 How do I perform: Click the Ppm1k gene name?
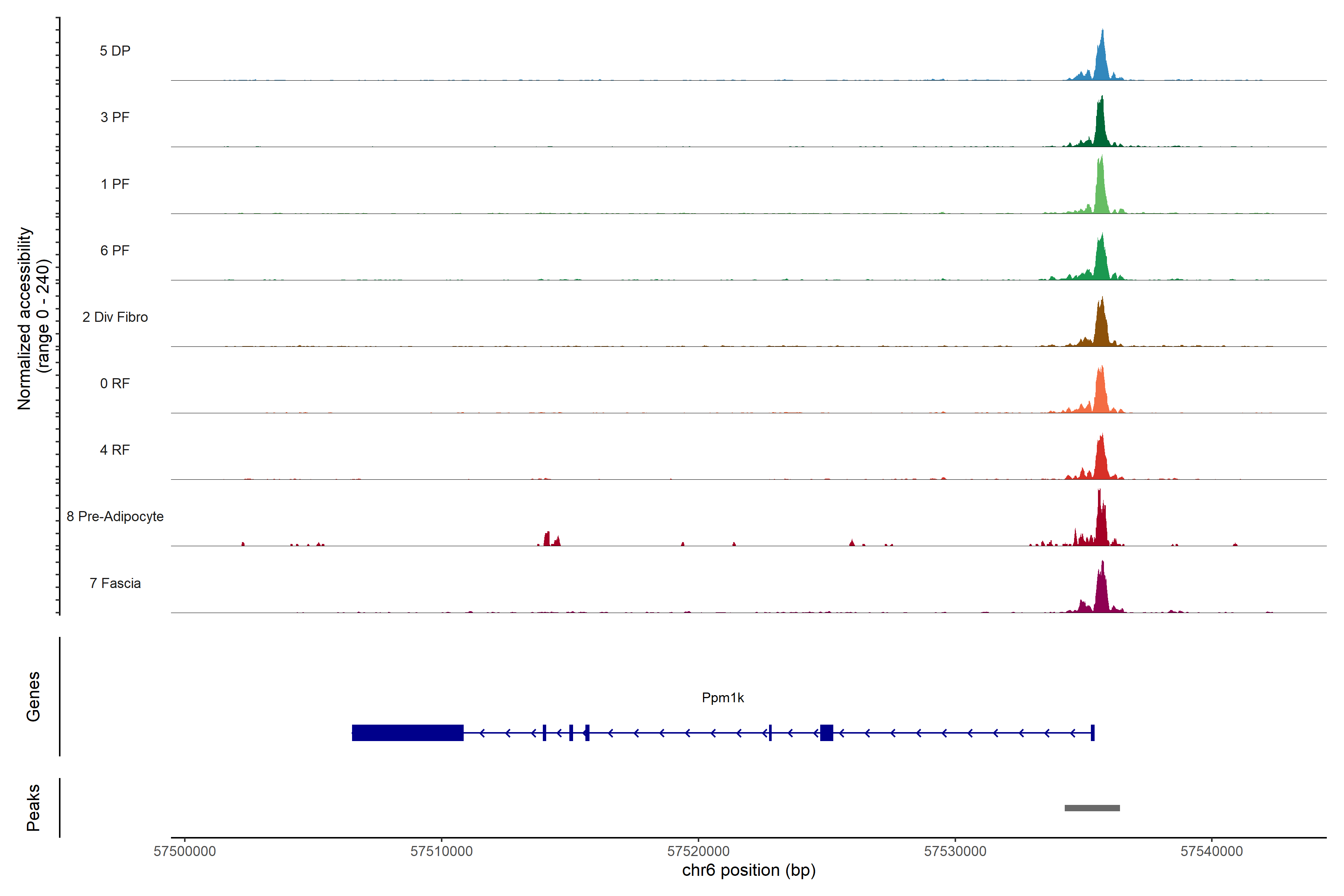tap(723, 698)
